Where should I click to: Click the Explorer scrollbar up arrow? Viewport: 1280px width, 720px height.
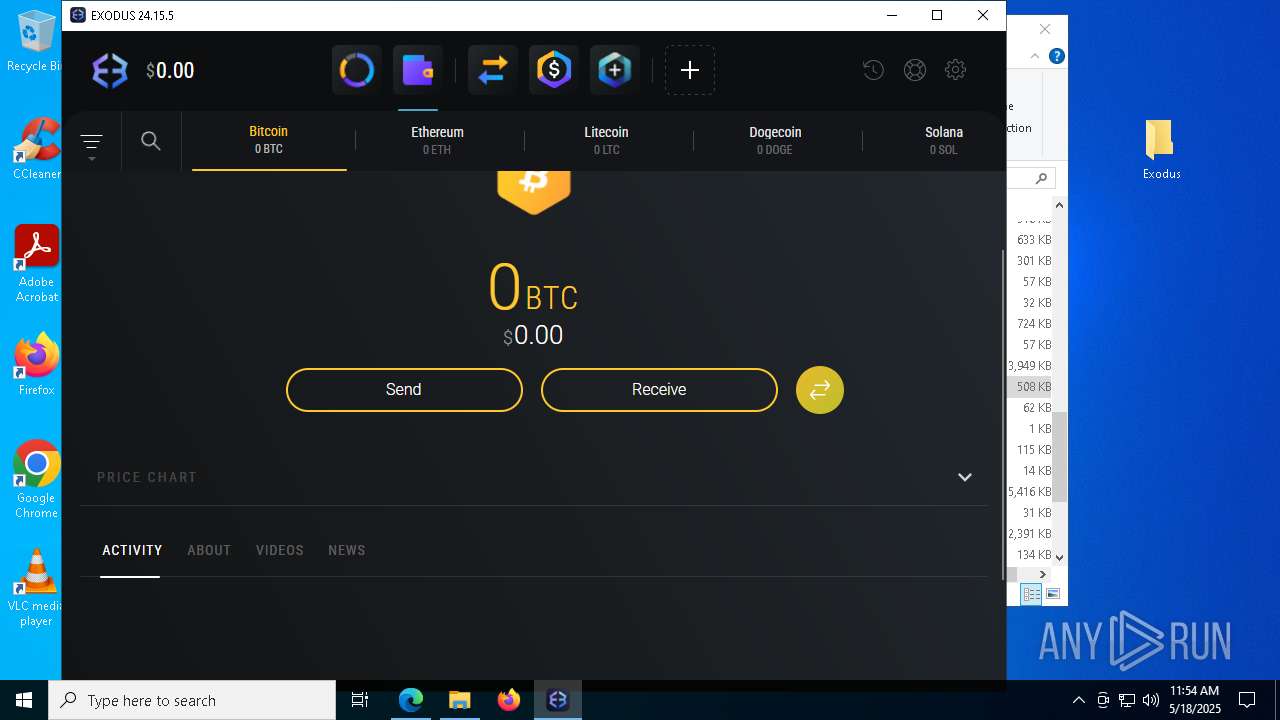point(1059,205)
